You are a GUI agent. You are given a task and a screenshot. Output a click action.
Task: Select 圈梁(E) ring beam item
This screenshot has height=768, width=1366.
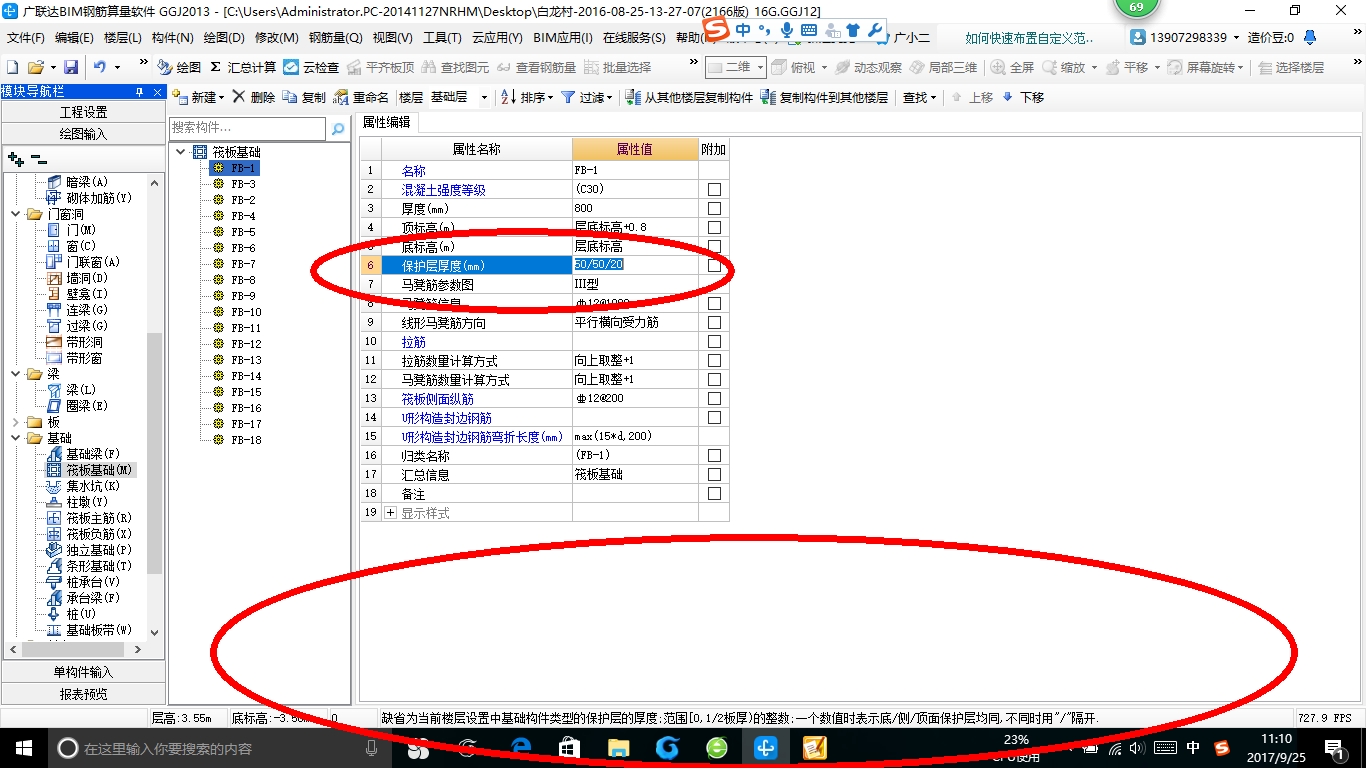[78, 406]
